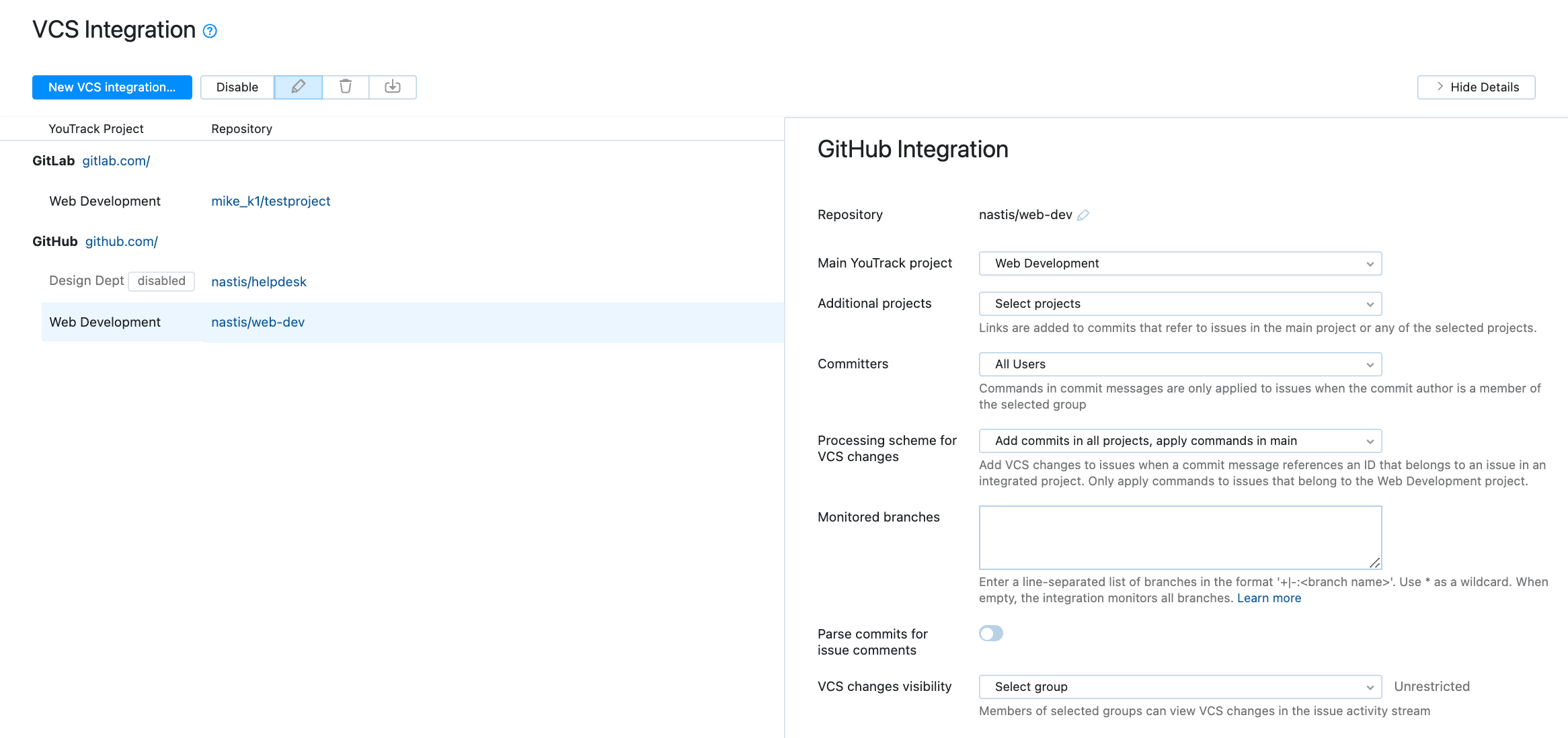1568x738 pixels.
Task: Select the edit pencil toolbar icon
Action: point(298,87)
